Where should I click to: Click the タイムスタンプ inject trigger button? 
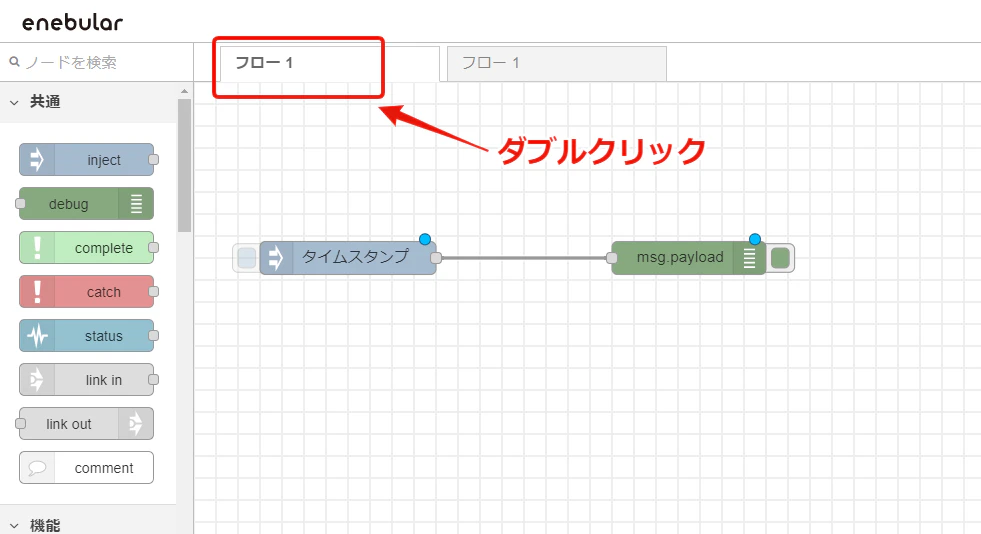[247, 258]
